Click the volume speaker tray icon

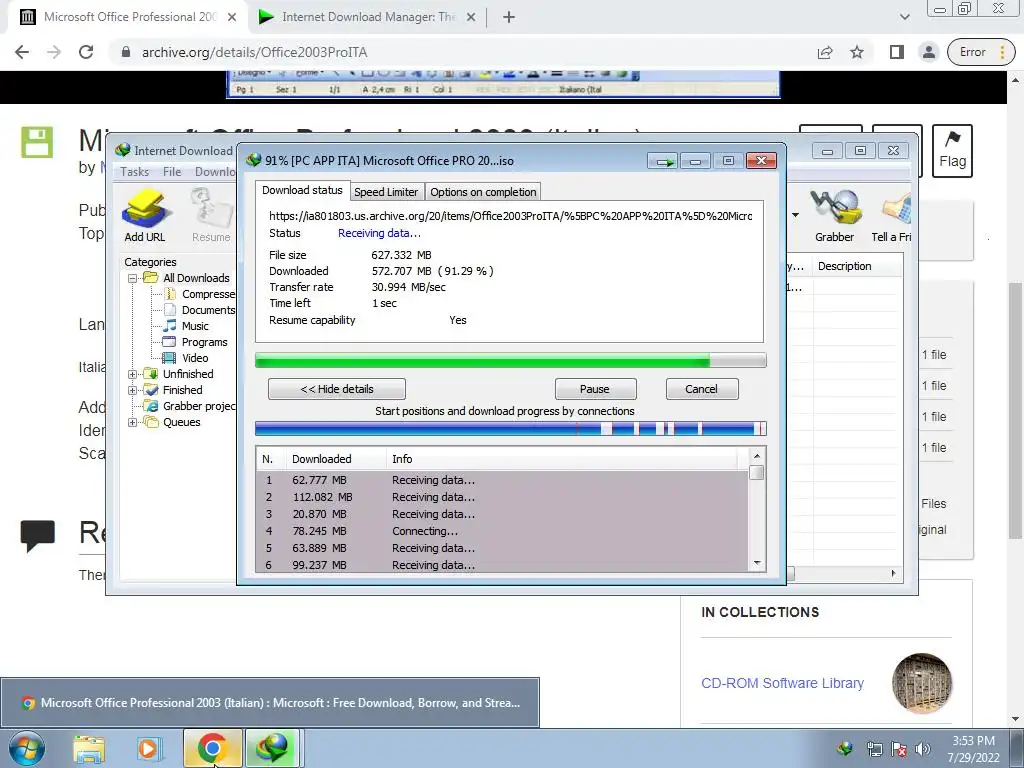923,749
